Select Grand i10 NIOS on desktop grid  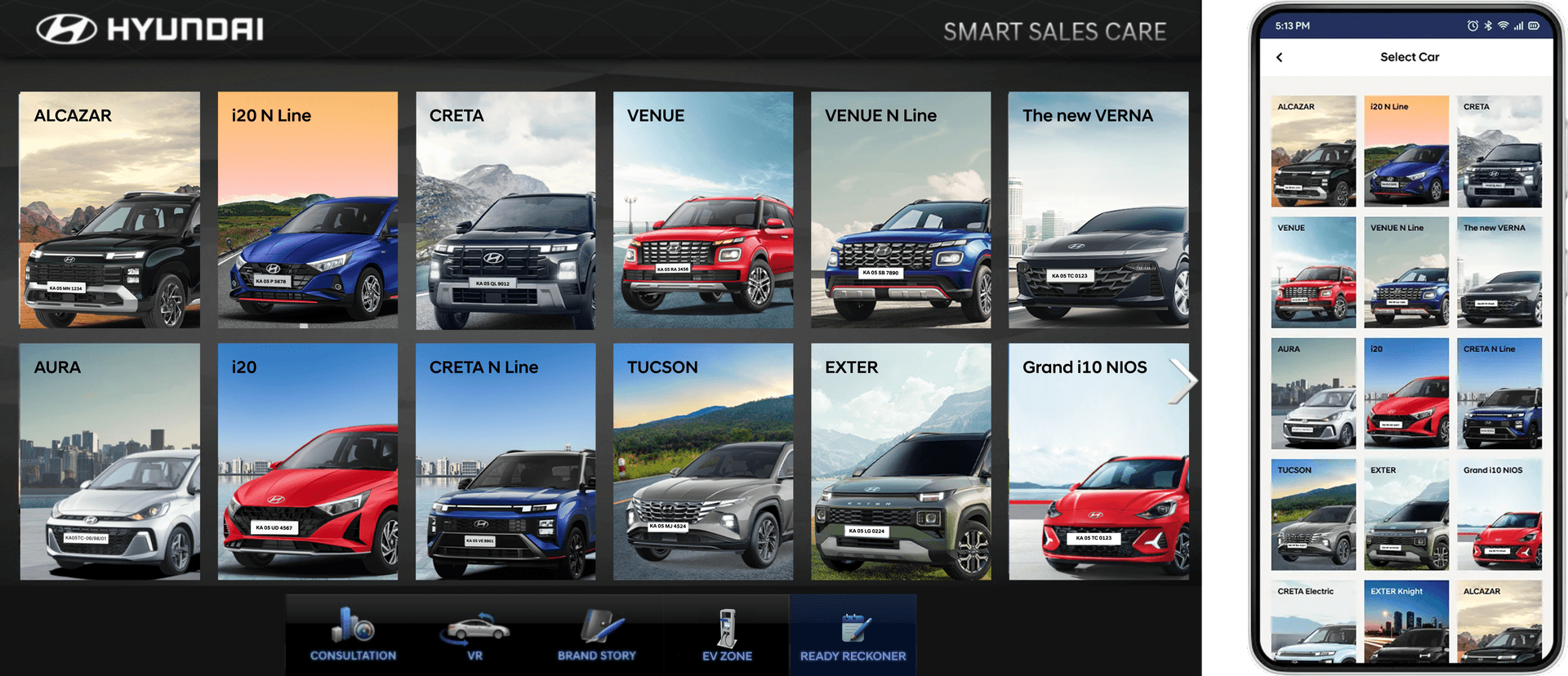click(1098, 461)
